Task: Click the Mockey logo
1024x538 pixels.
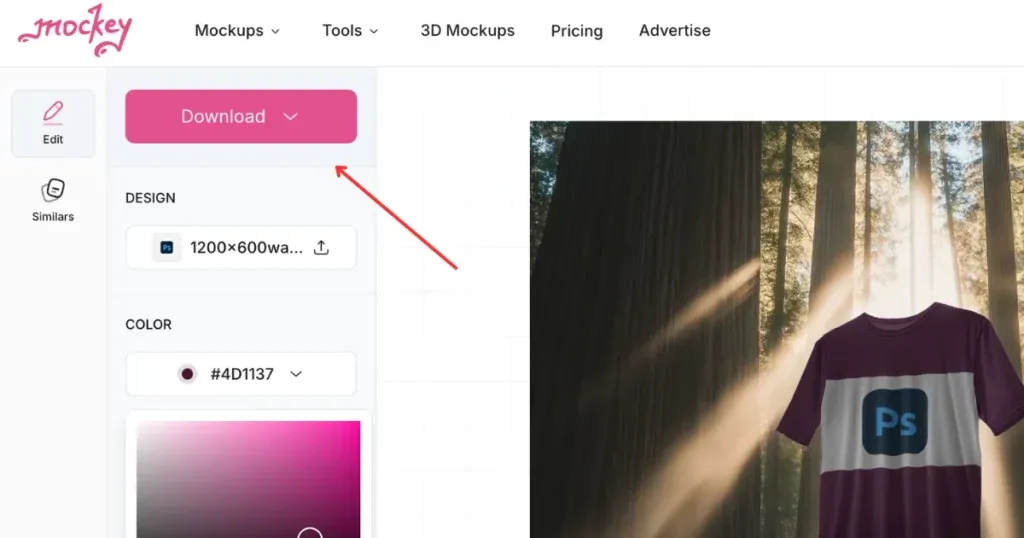Action: click(x=75, y=31)
